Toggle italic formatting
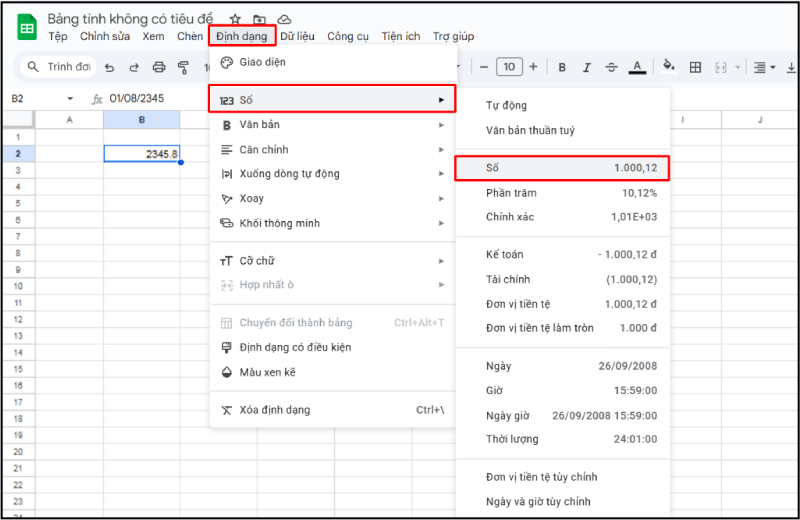This screenshot has width=800, height=520. (587, 67)
